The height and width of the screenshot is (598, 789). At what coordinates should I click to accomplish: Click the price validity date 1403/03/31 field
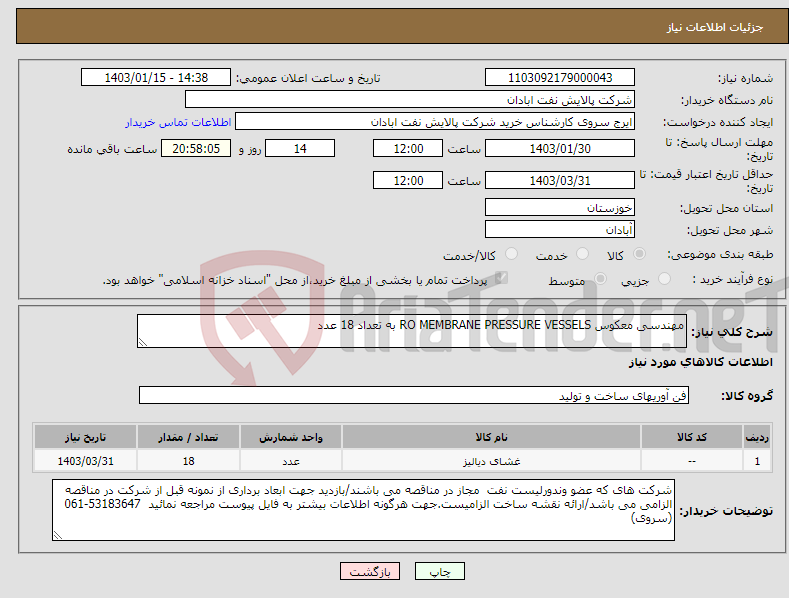pos(560,180)
